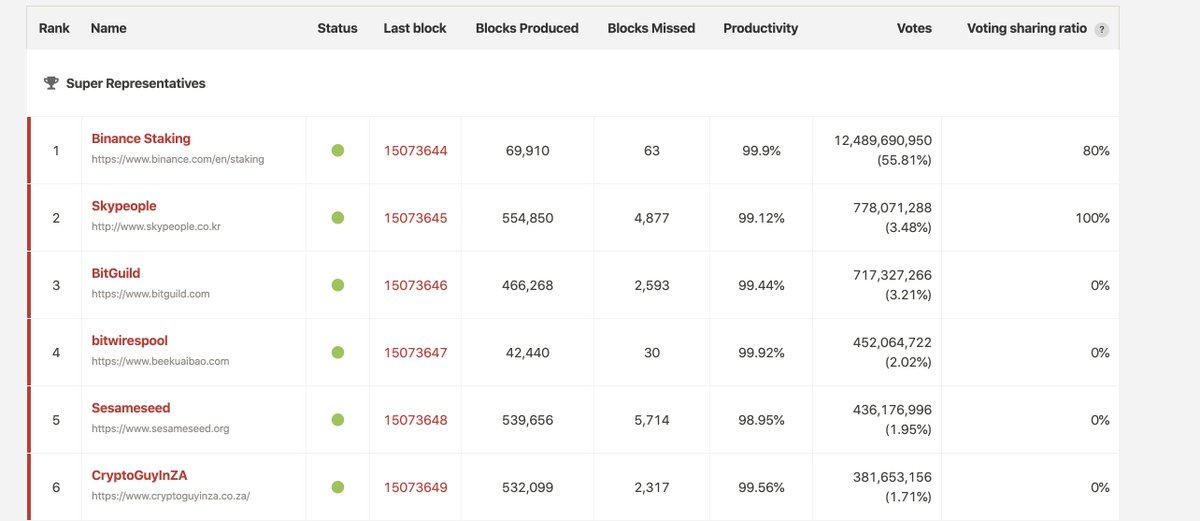Click the https://www.sesameseed.org URL text
The width and height of the screenshot is (1200, 521).
coord(160,429)
